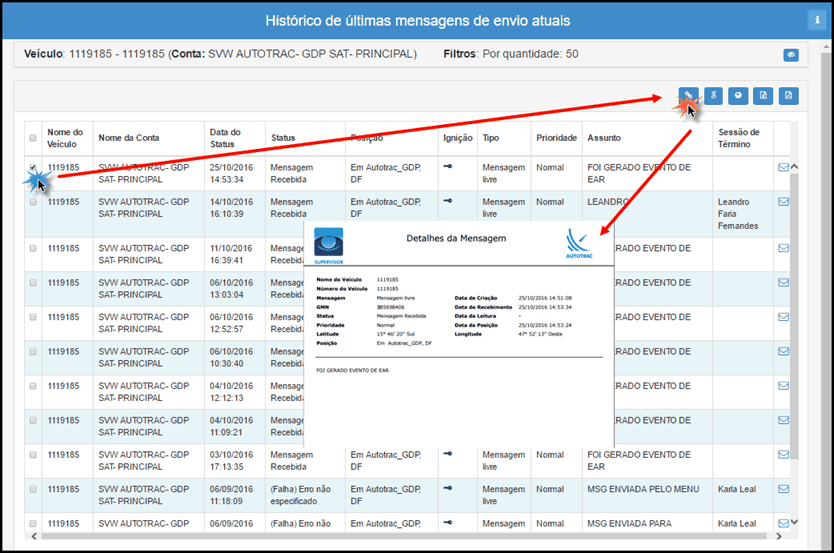
Task: Open envelope icon for 04/10/2016 12:12:13 row
Action: click(783, 386)
